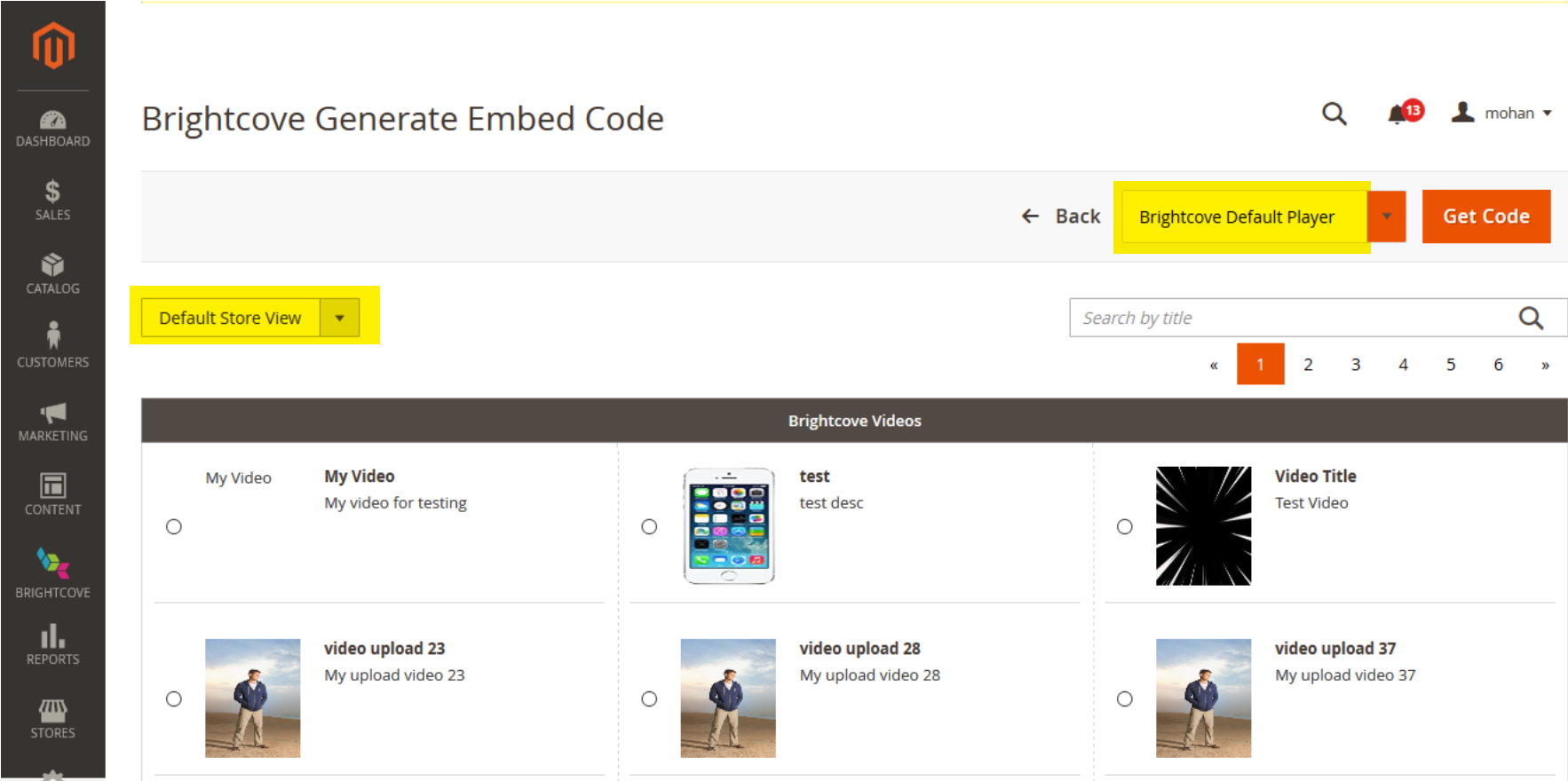Select current page 1 in pagination
Image resolution: width=1568 pixels, height=781 pixels.
pos(1260,364)
